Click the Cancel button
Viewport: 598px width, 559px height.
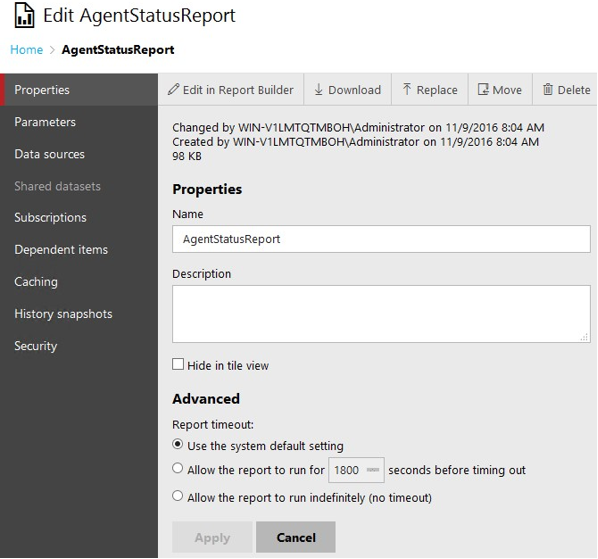click(296, 537)
